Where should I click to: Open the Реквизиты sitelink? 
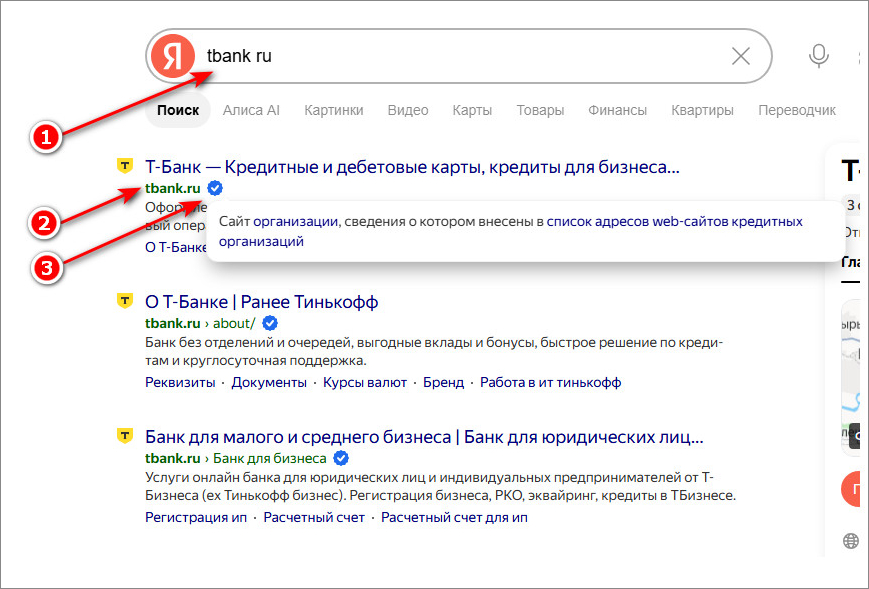pyautogui.click(x=180, y=382)
